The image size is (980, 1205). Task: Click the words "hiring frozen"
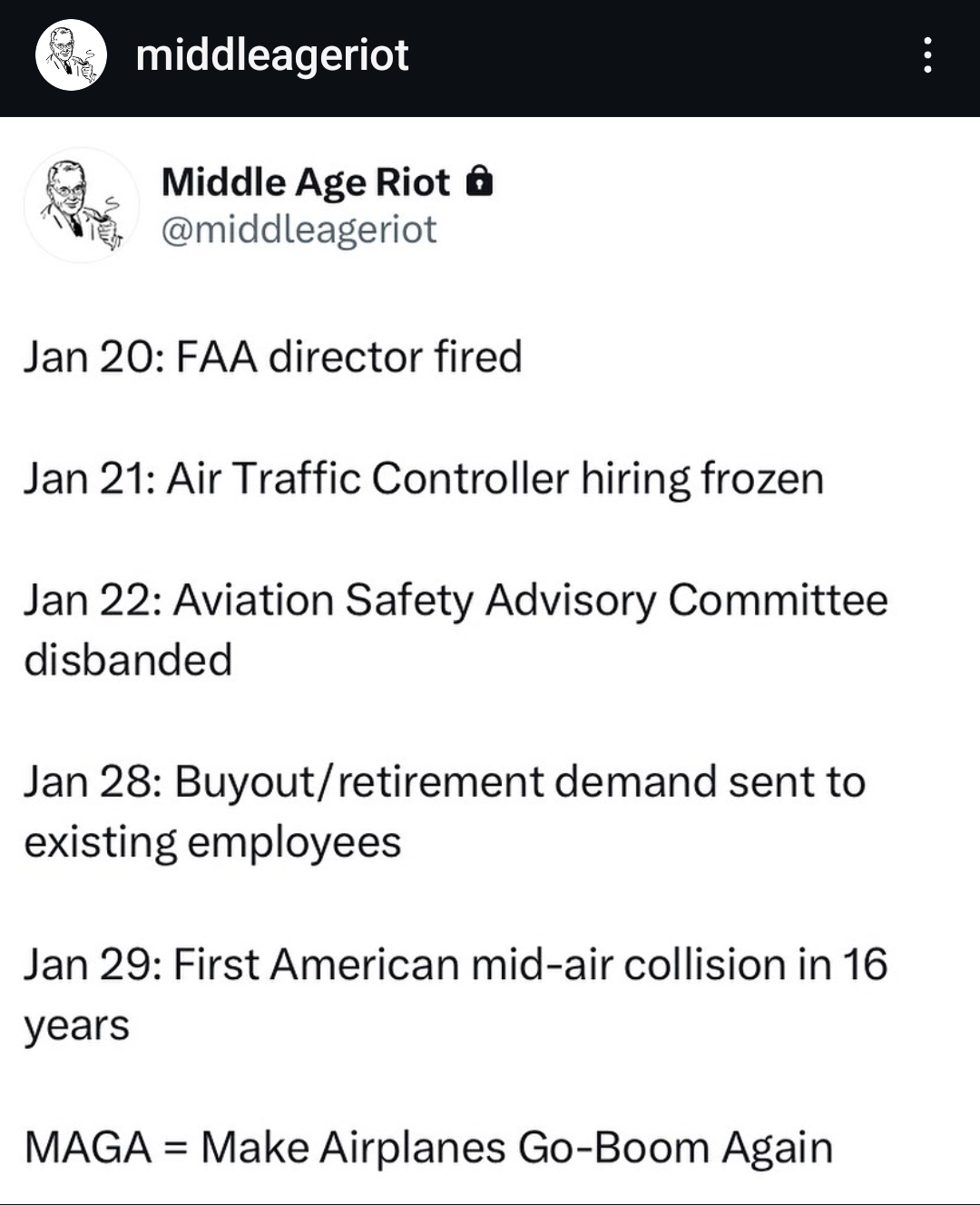(702, 479)
